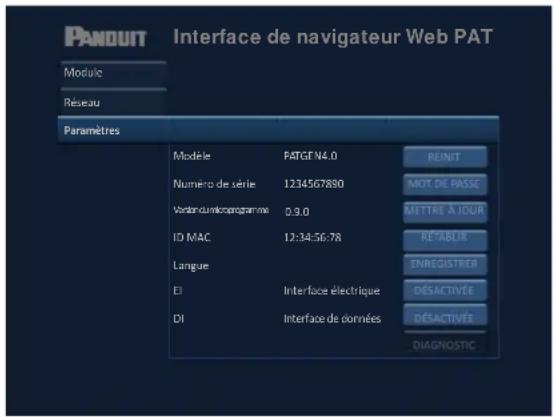Click the EI label
554x417 pixels.
pos(178,290)
